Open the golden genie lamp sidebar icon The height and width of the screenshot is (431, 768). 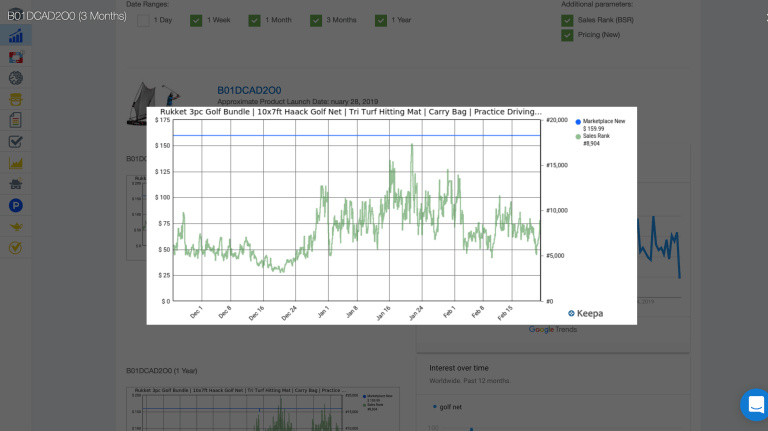click(16, 227)
